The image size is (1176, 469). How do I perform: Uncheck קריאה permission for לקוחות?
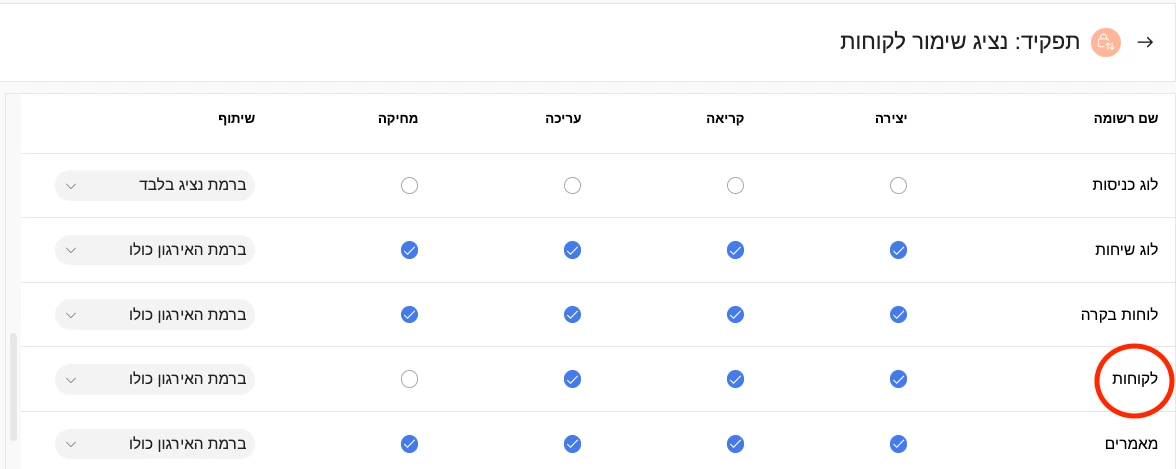(735, 379)
